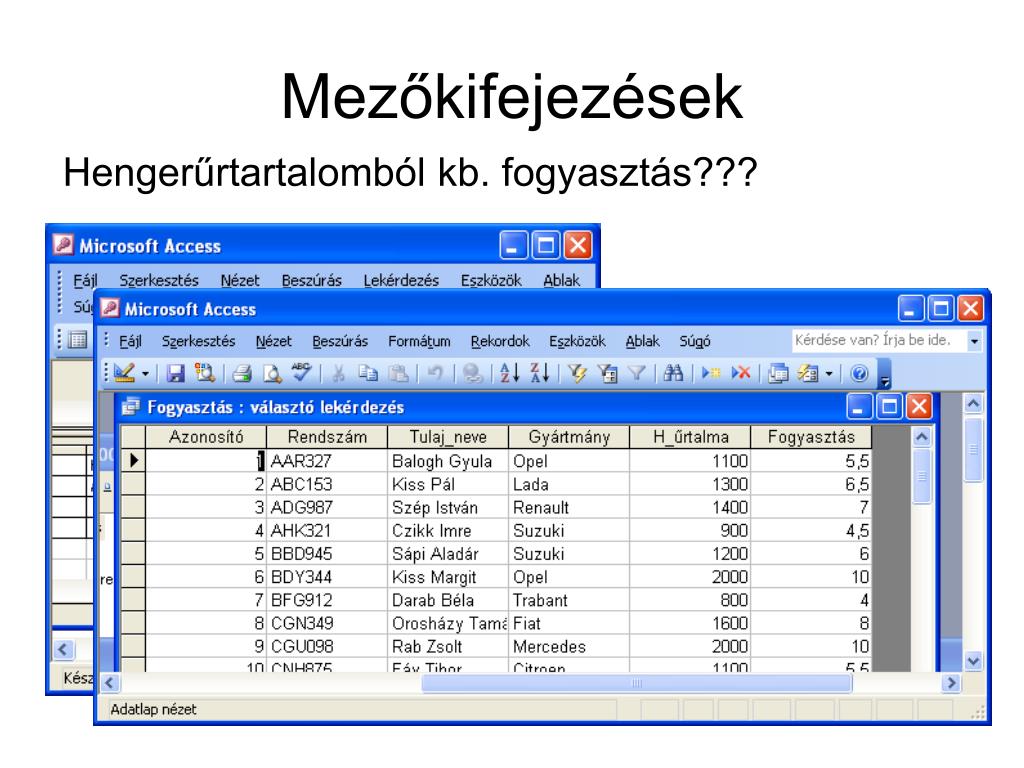The width and height of the screenshot is (1024, 768).
Task: Click the Access key icon in the front title bar
Action: [x=110, y=308]
